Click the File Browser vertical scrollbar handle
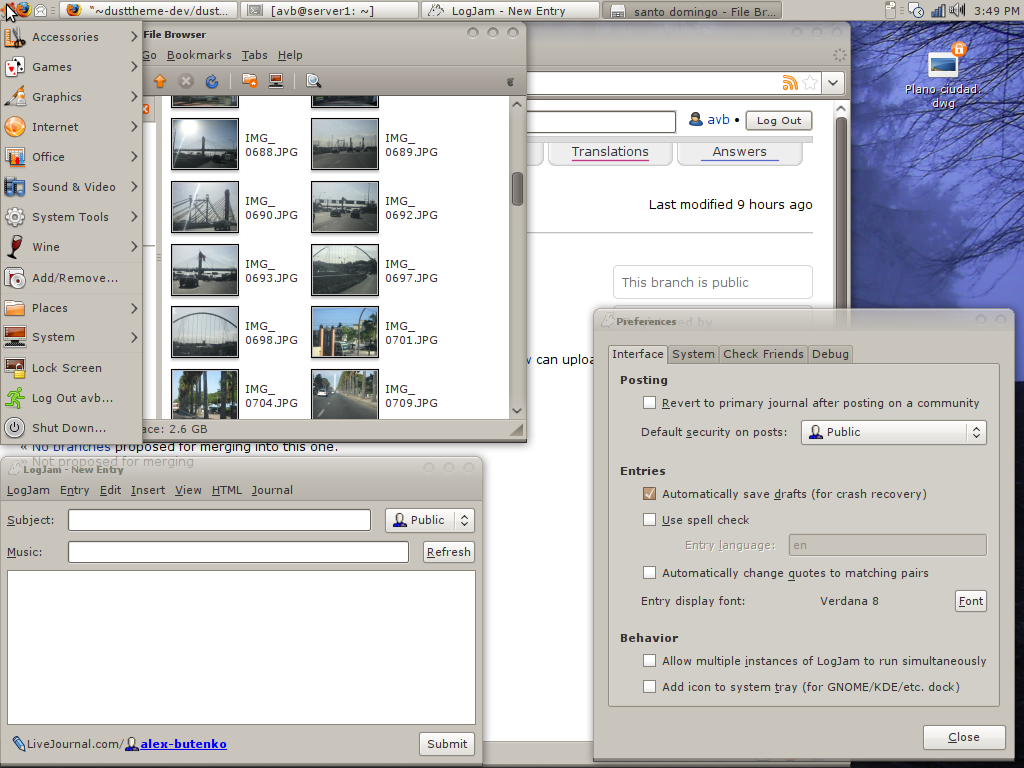This screenshot has width=1024, height=768. pyautogui.click(x=517, y=189)
